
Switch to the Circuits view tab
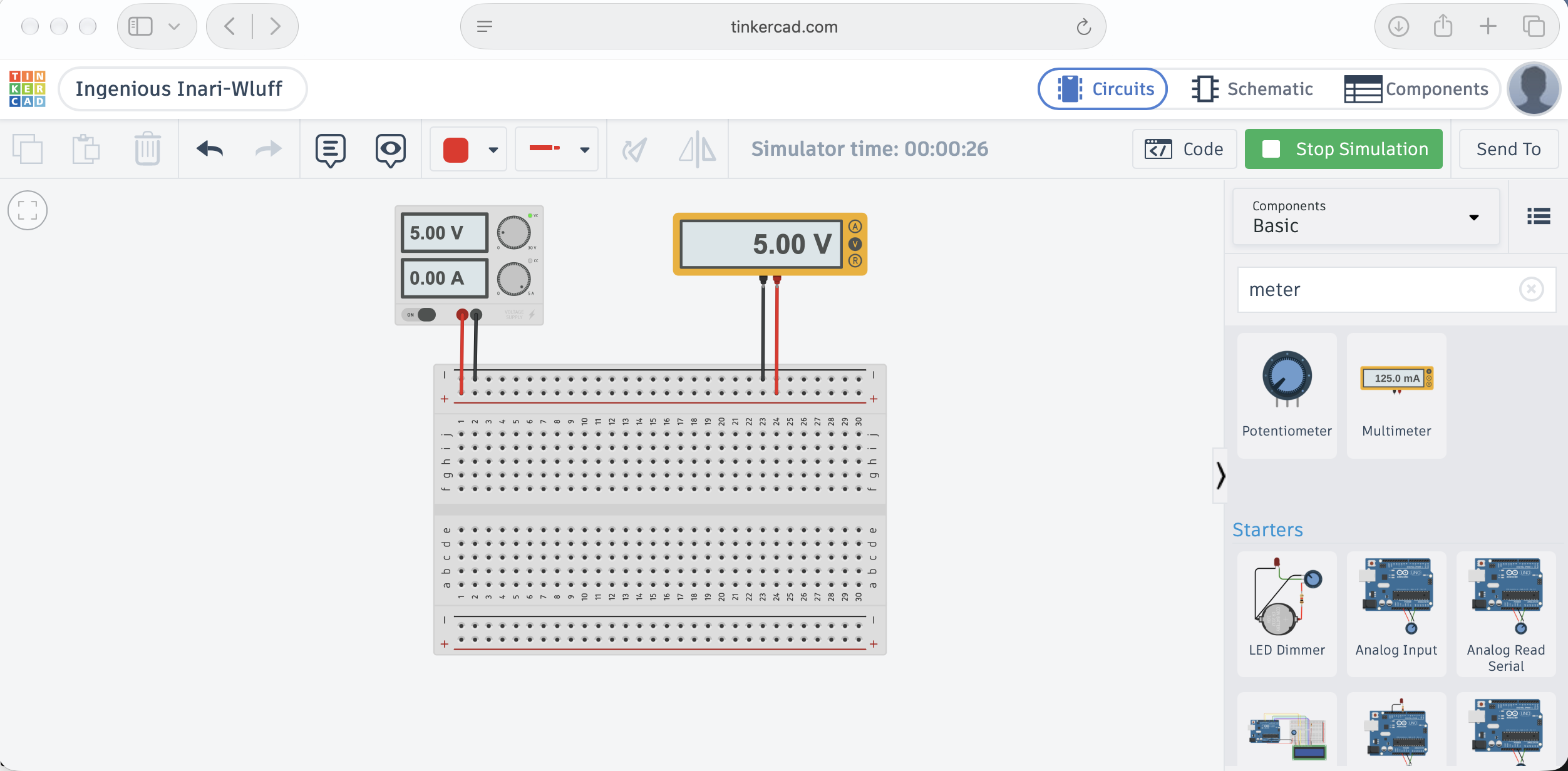1103,89
